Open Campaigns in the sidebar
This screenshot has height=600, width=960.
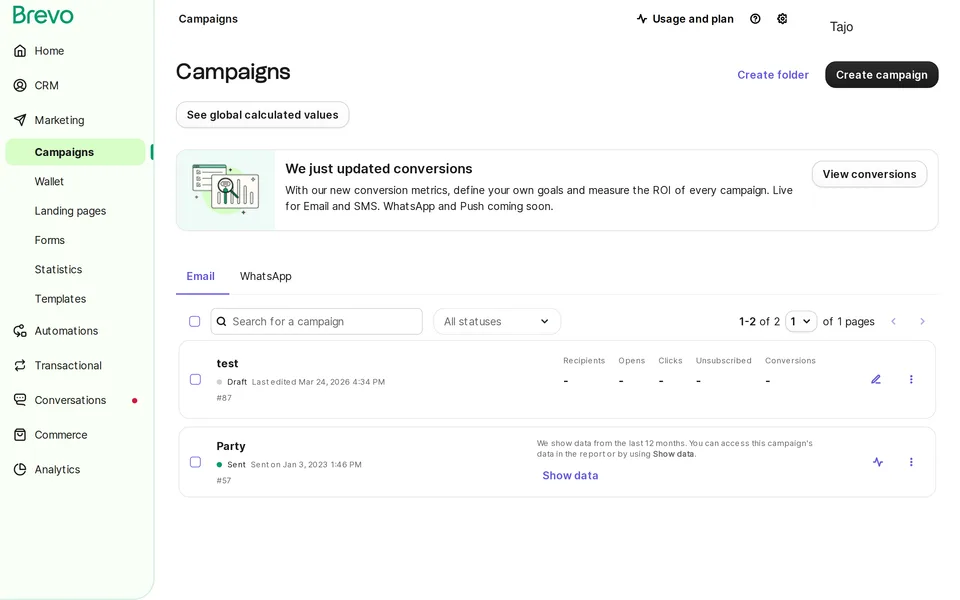pyautogui.click(x=75, y=152)
